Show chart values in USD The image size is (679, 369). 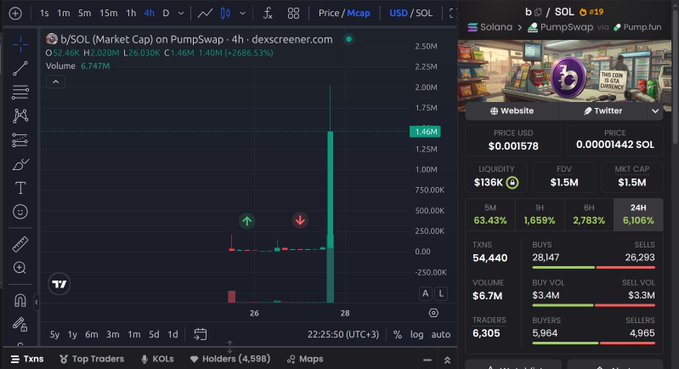398,13
